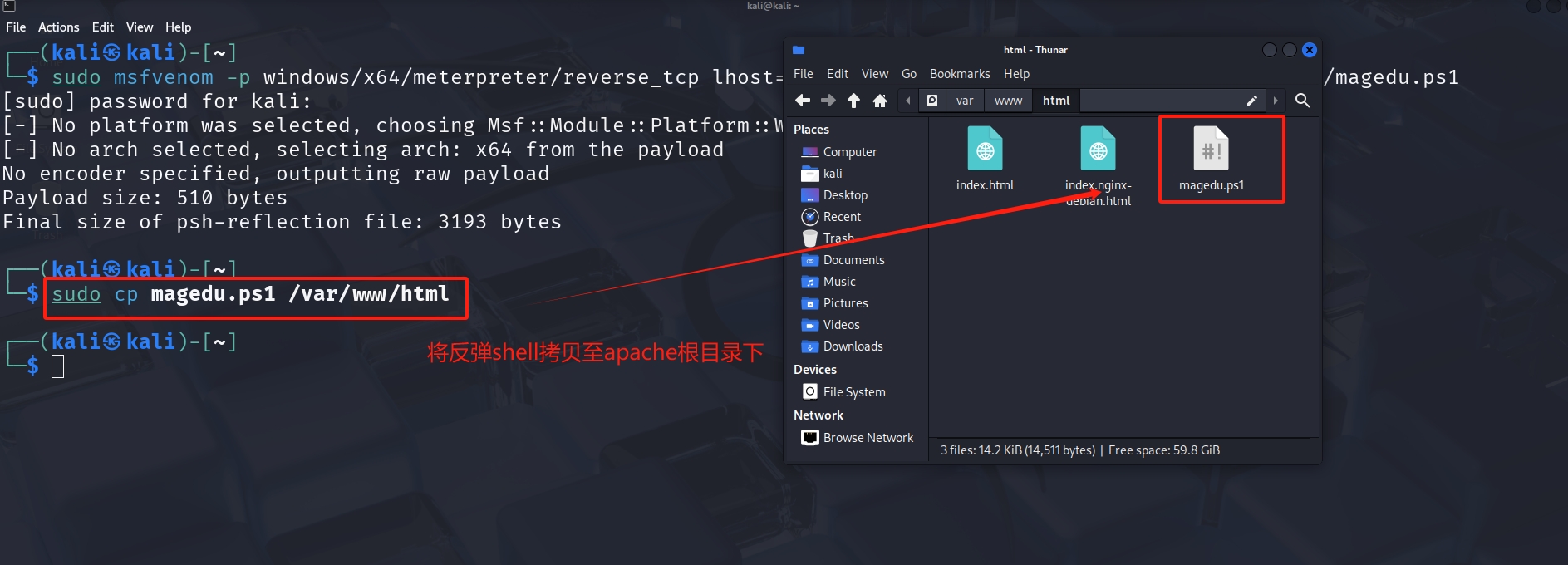Open terminal View menu
Screen dimensions: 1568x565
(140, 27)
